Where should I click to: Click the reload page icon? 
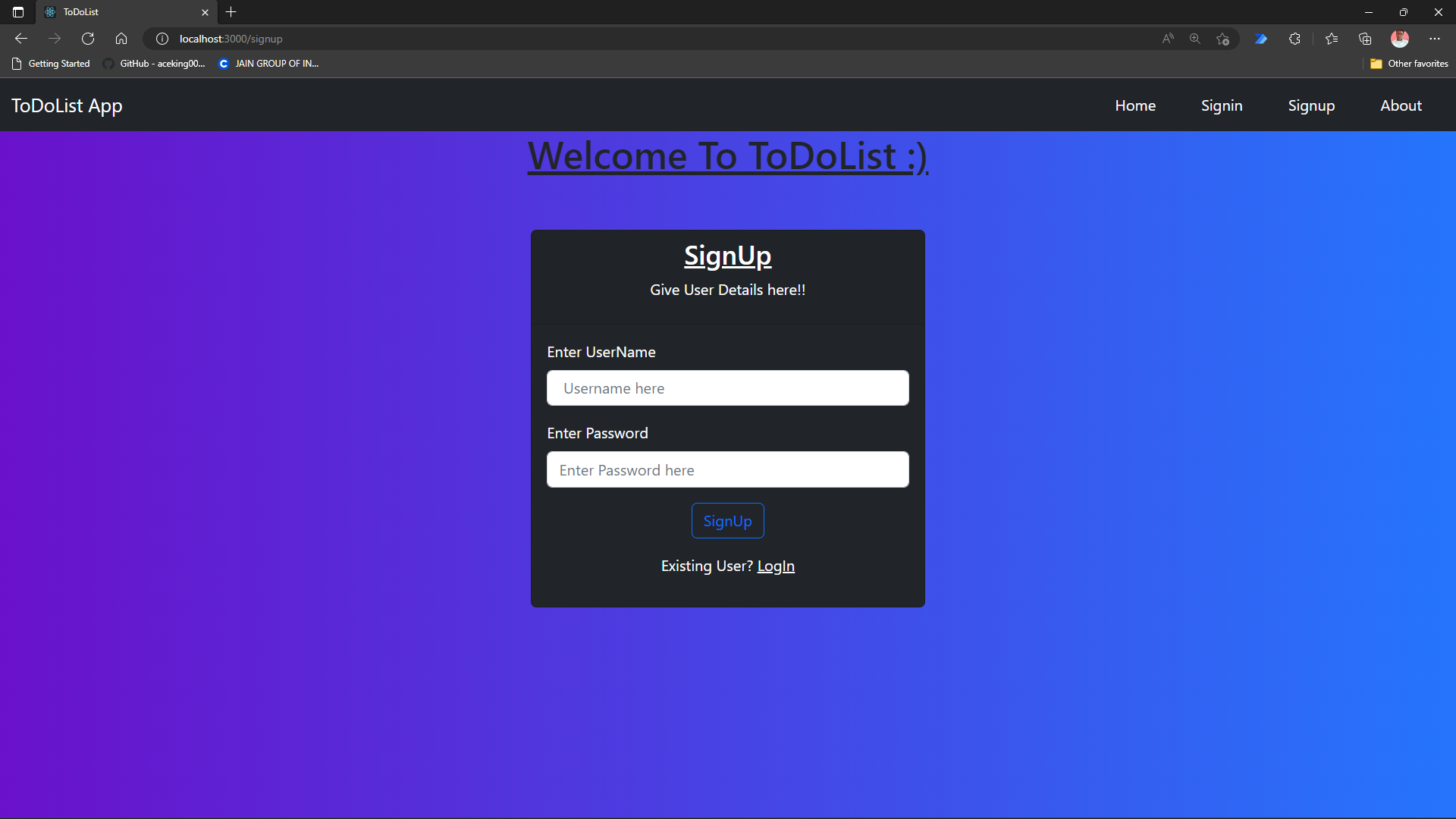pos(88,38)
